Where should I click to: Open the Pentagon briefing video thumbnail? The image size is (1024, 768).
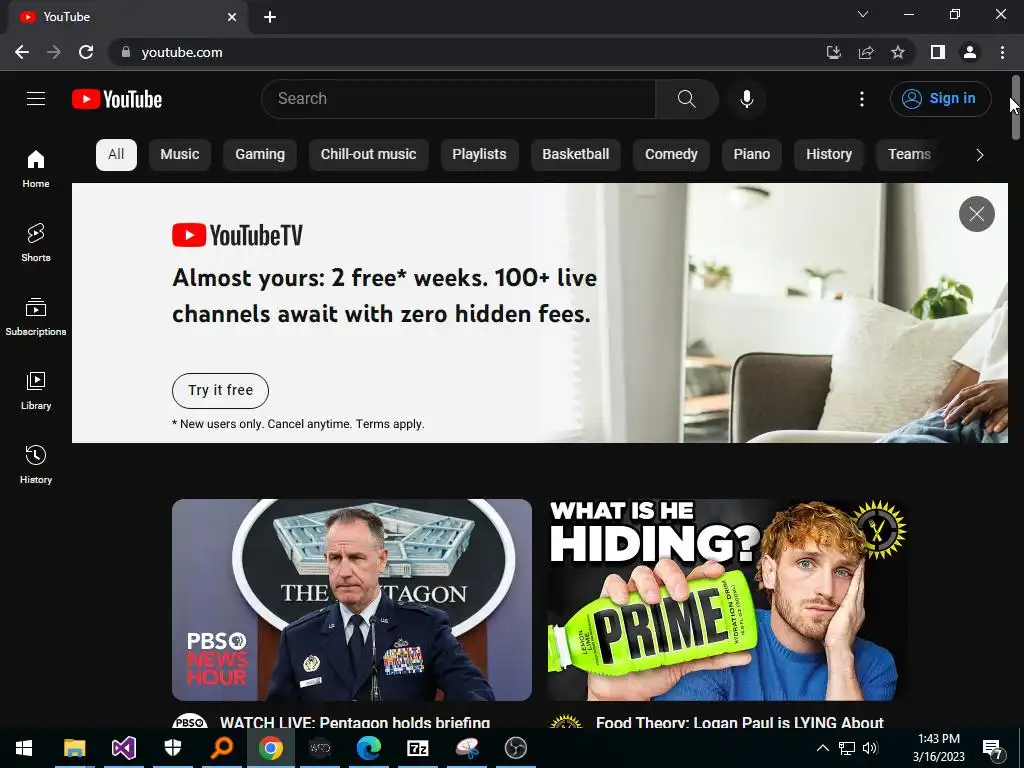coord(352,600)
